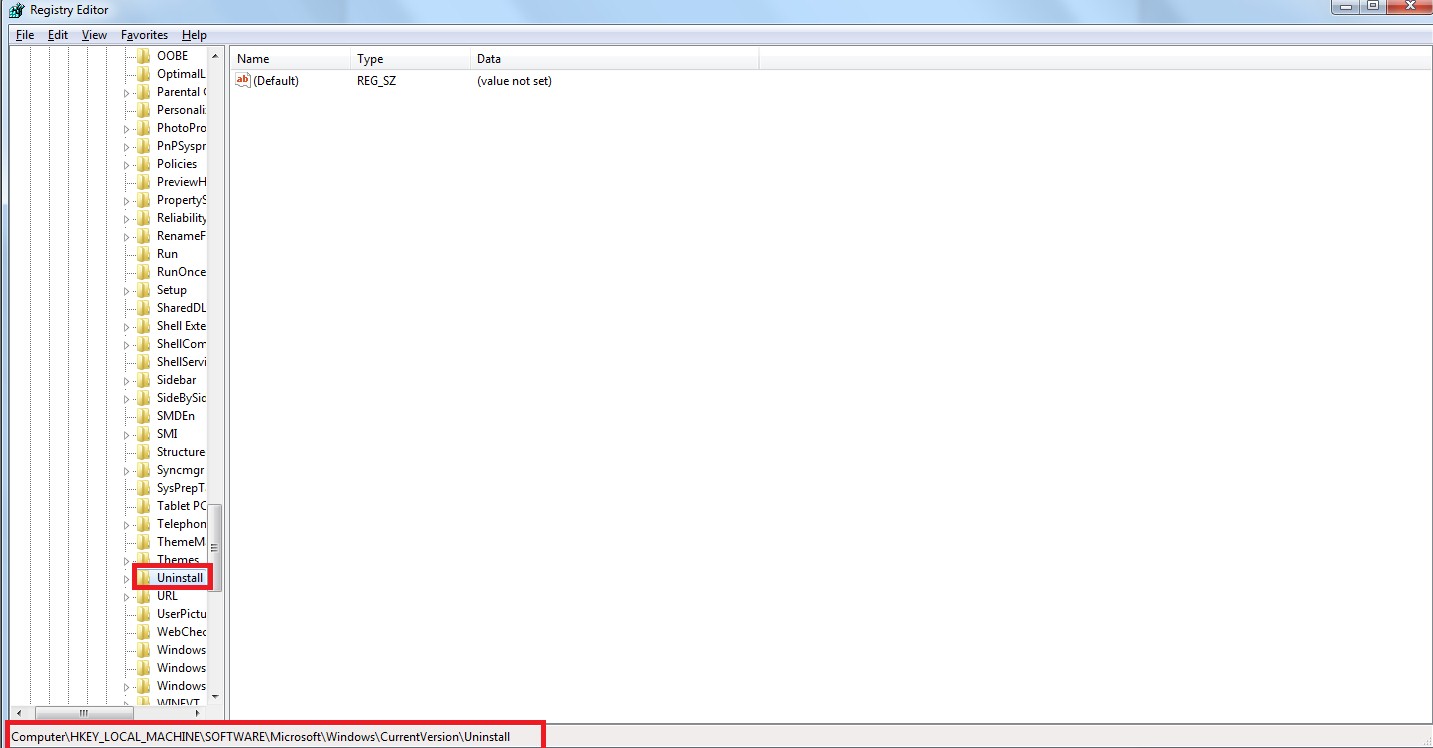This screenshot has height=748, width=1433.
Task: Click the tree pane scroll down arrow
Action: [214, 697]
